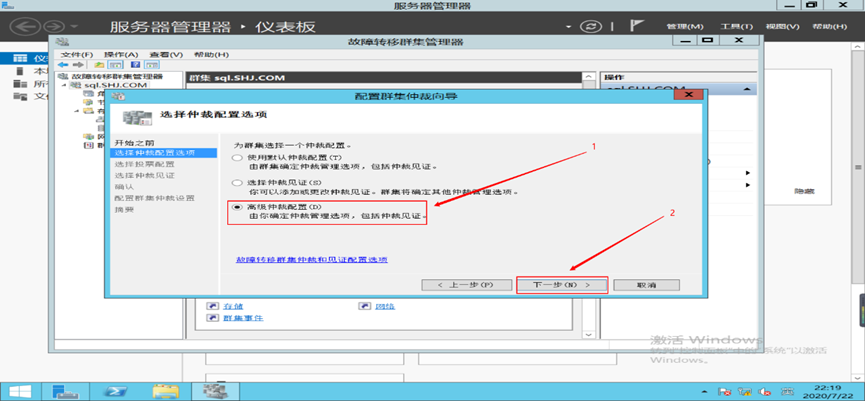Click the cluster manager title bar icon
The image size is (865, 401).
[x=62, y=41]
